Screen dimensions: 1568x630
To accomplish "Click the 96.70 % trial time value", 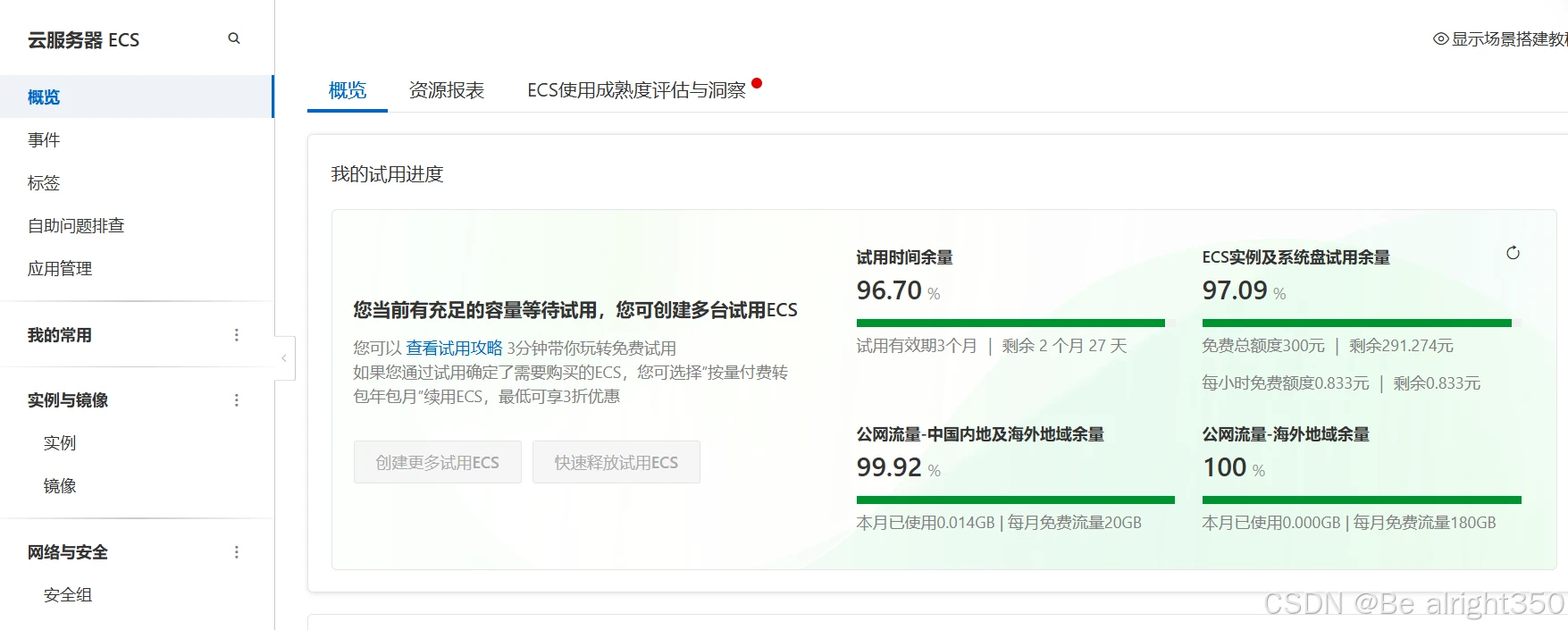I will (x=898, y=290).
